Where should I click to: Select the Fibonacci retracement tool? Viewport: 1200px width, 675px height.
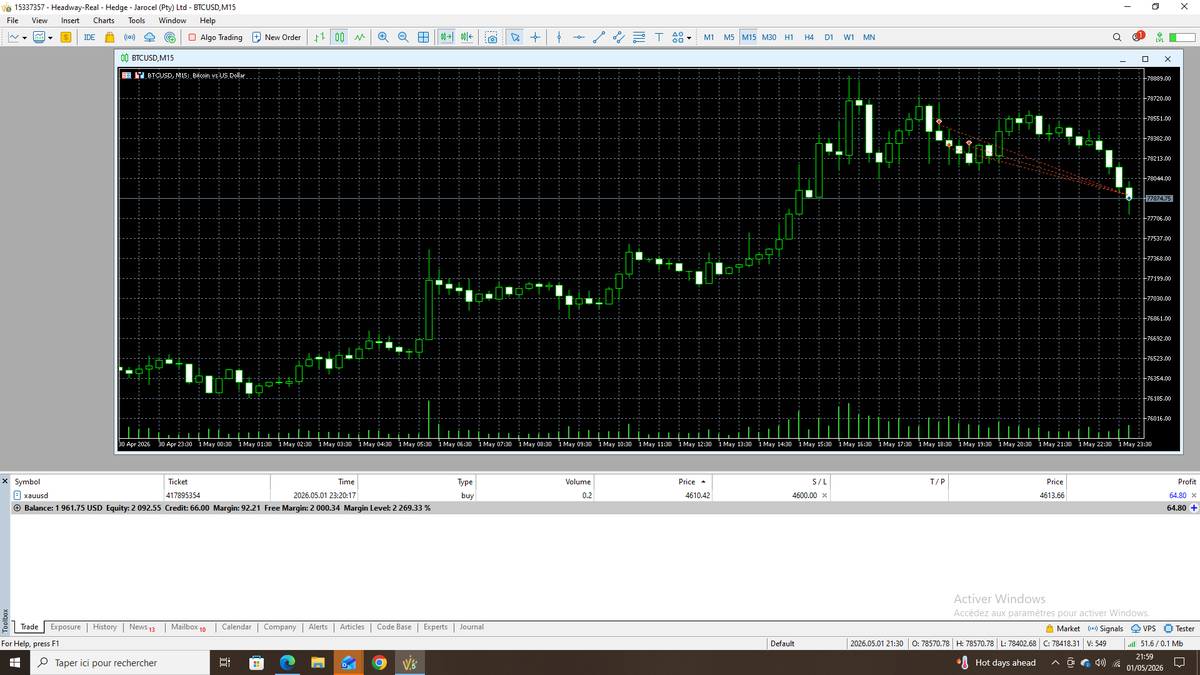pos(639,37)
